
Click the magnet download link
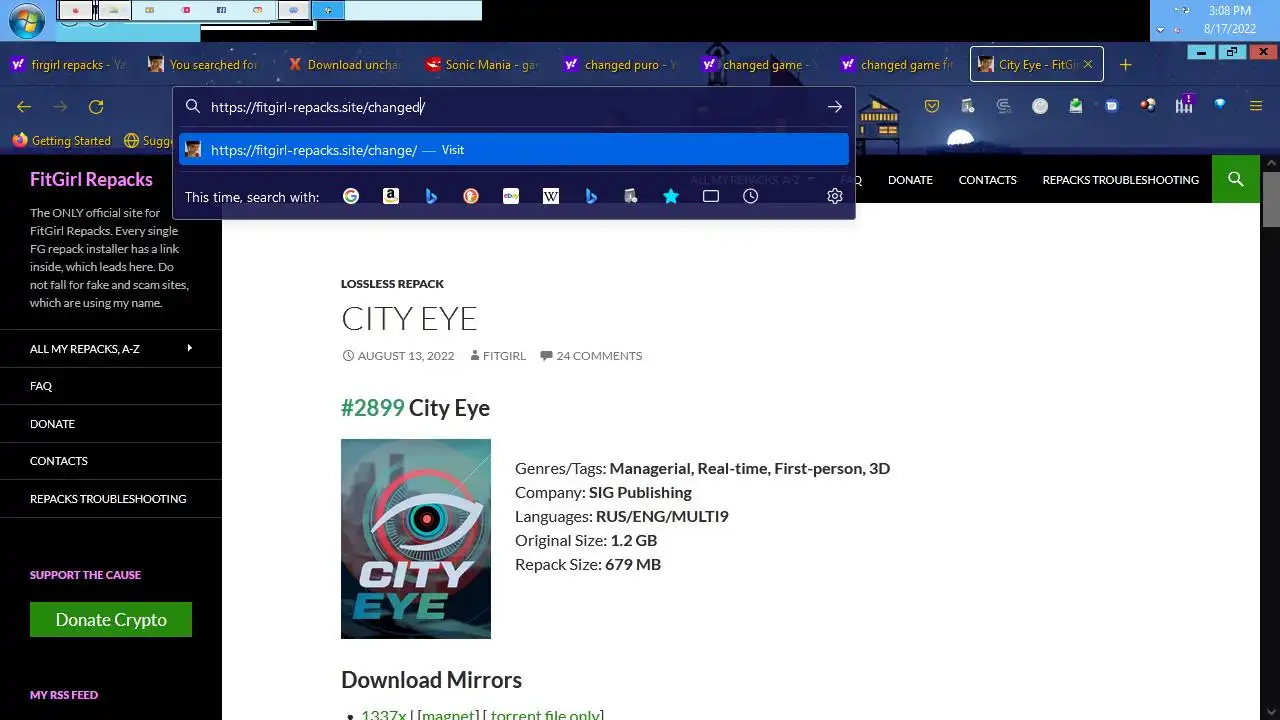(447, 714)
